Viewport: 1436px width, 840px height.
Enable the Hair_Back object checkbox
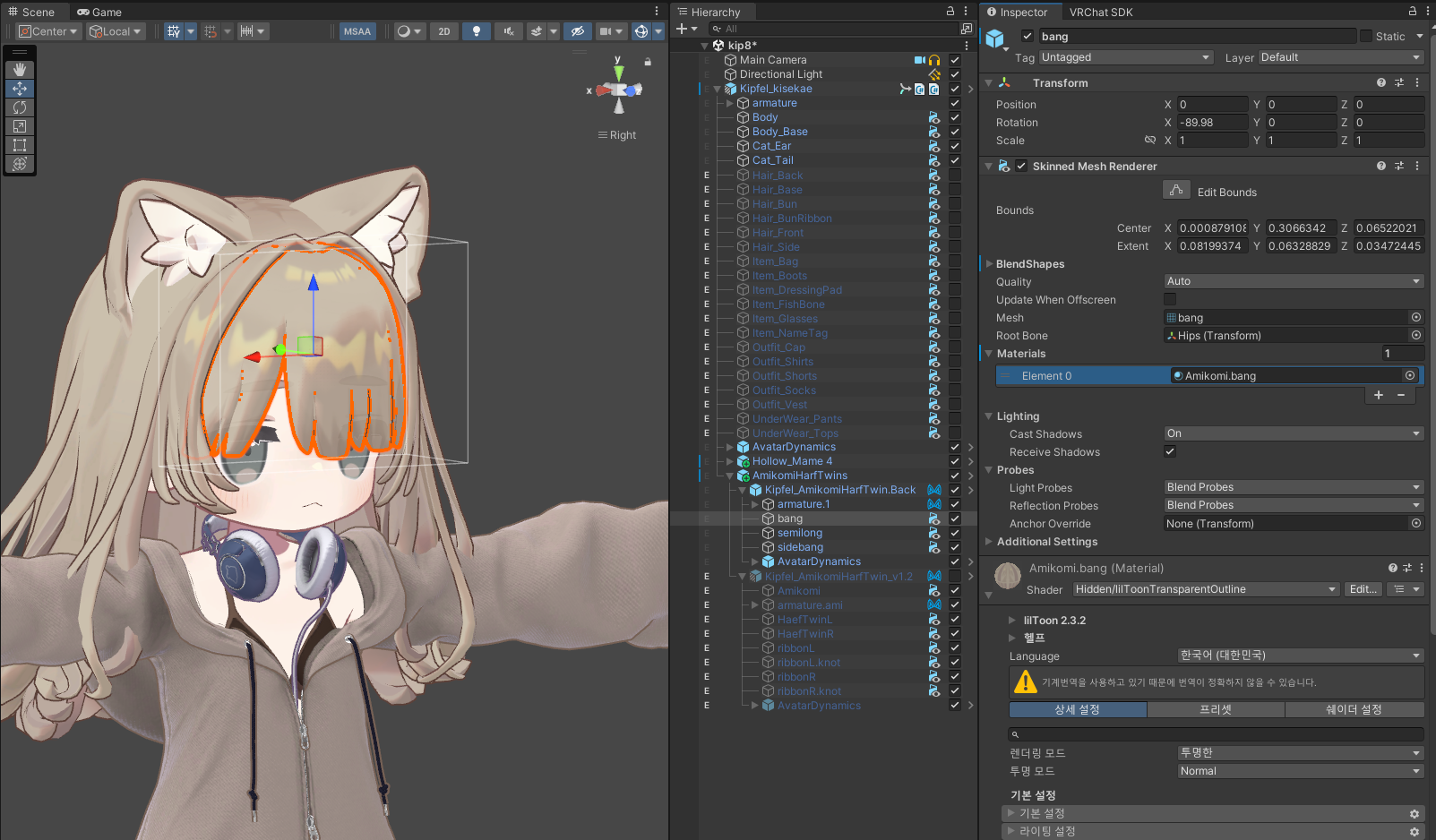click(x=955, y=176)
